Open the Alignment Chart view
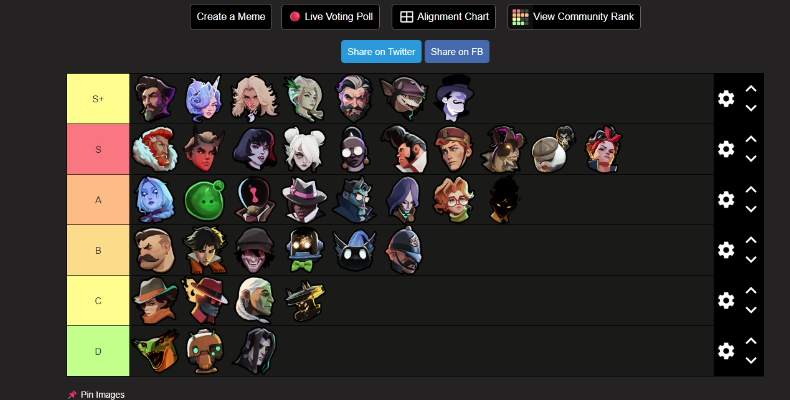Viewport: 790px width, 400px height. 443,17
